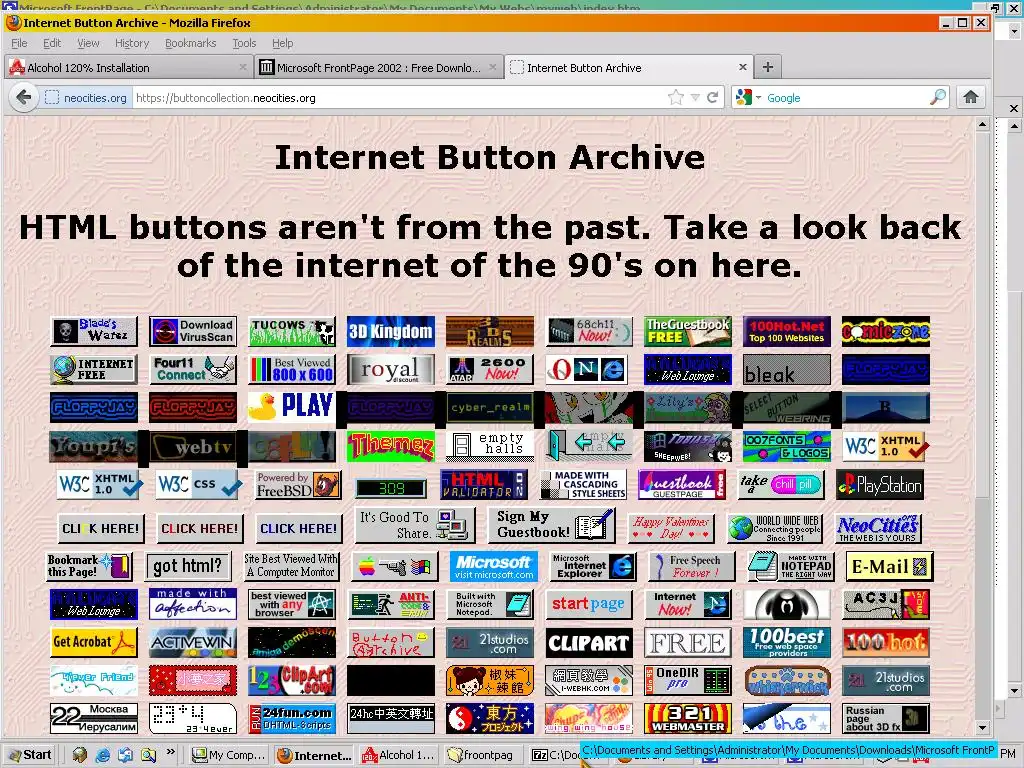Open the Firefox home page button
The height and width of the screenshot is (768, 1024).
click(970, 97)
